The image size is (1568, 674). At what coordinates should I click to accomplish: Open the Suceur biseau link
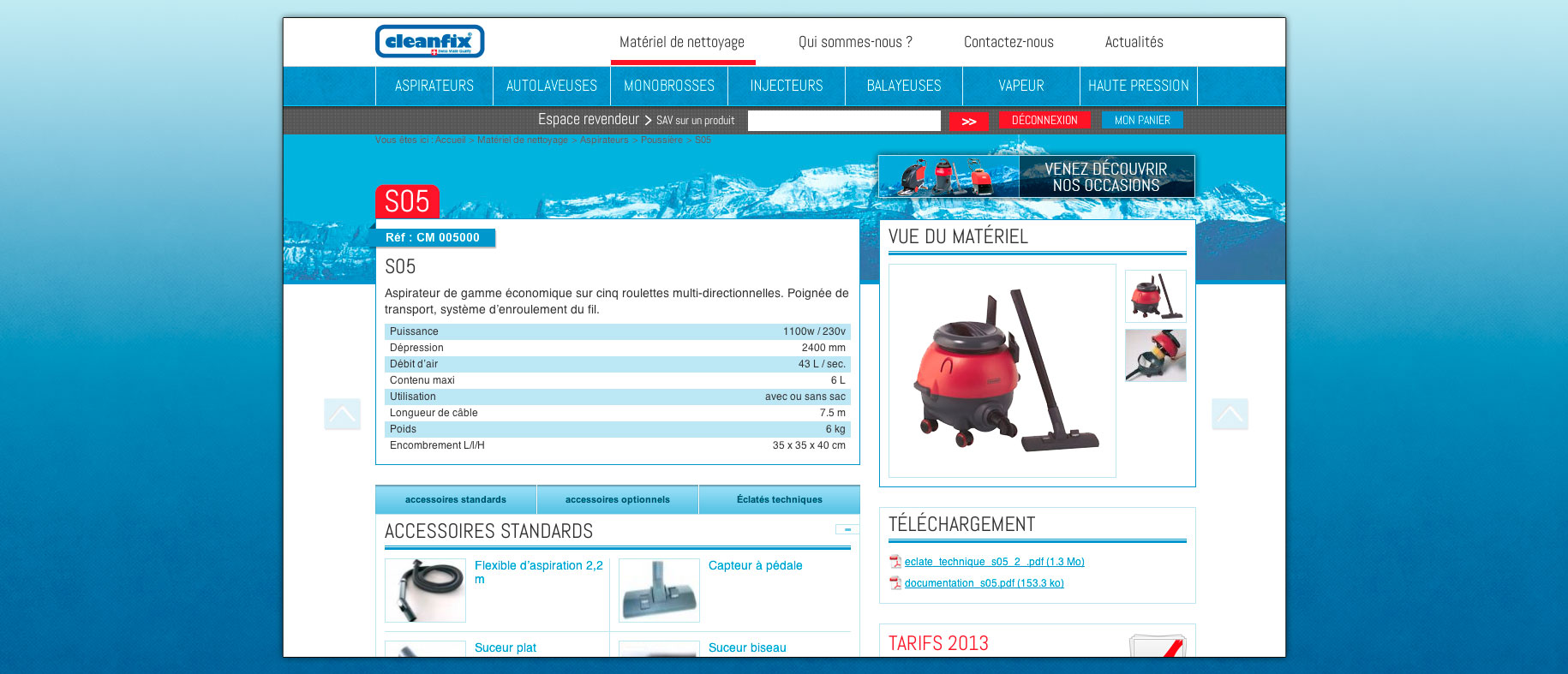[x=747, y=647]
